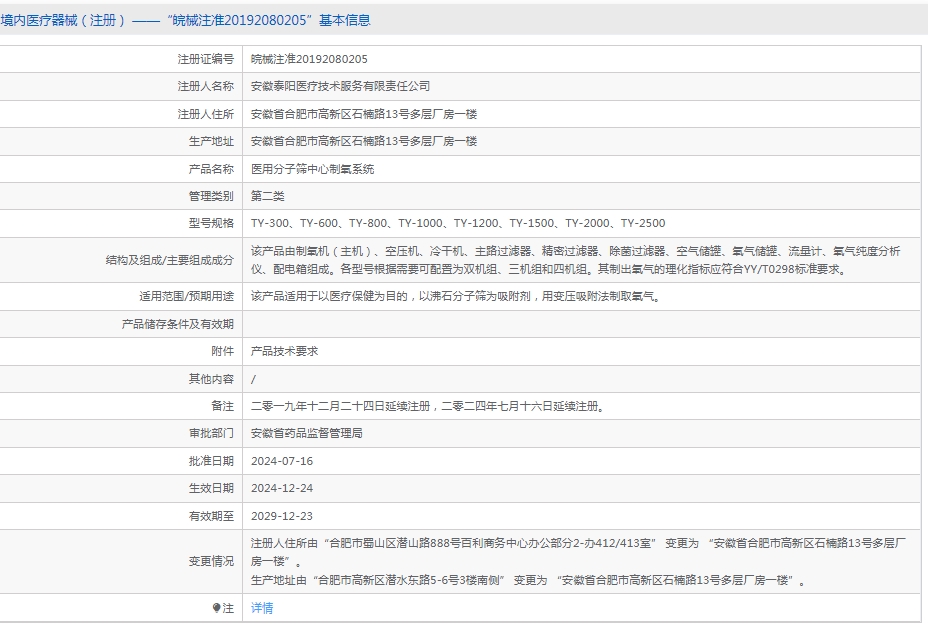928x627 pixels.
Task: Click the 型号规格 label
Action: click(211, 223)
